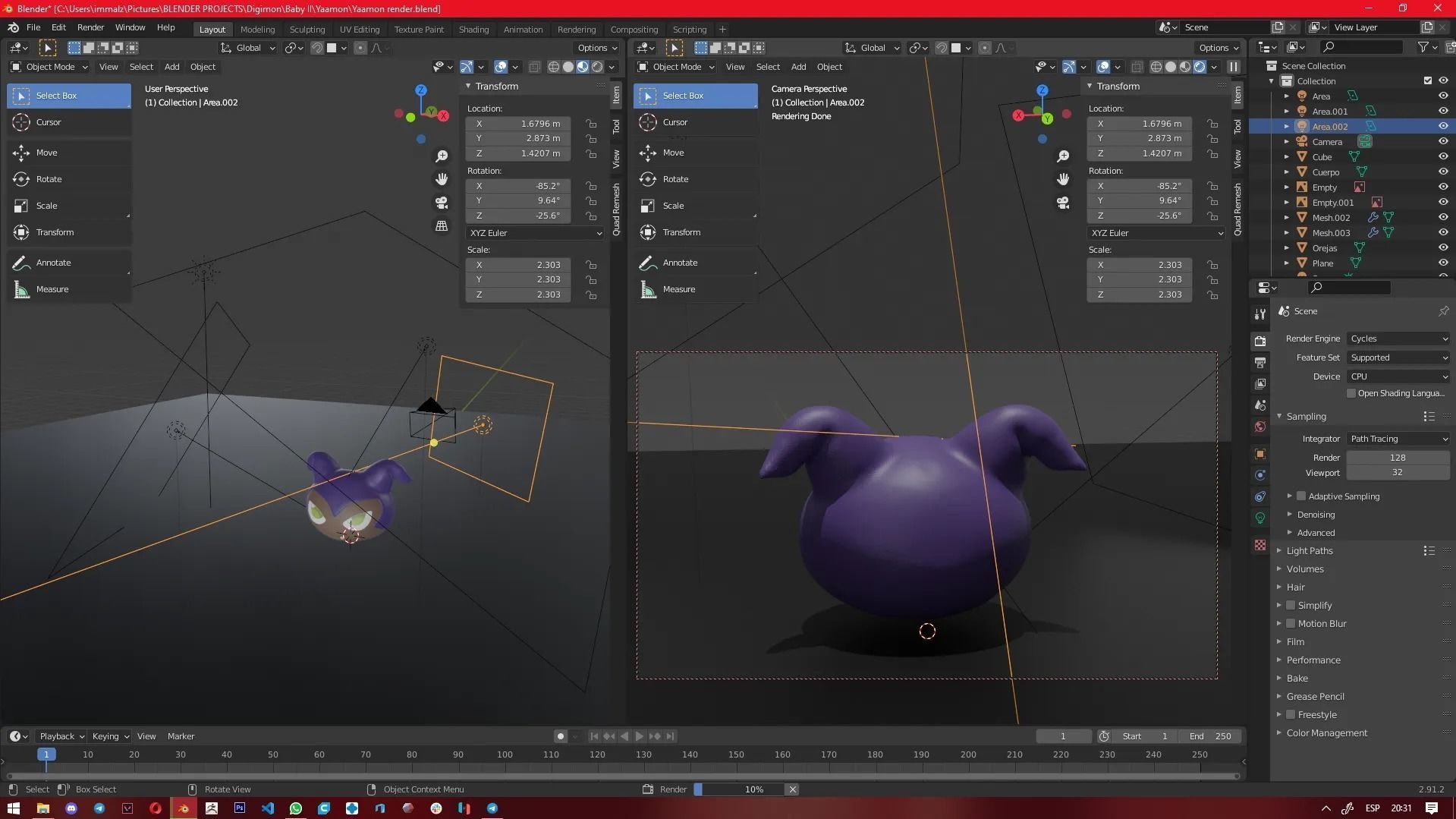
Task: Toggle camera view icon in the left viewport
Action: point(442,203)
